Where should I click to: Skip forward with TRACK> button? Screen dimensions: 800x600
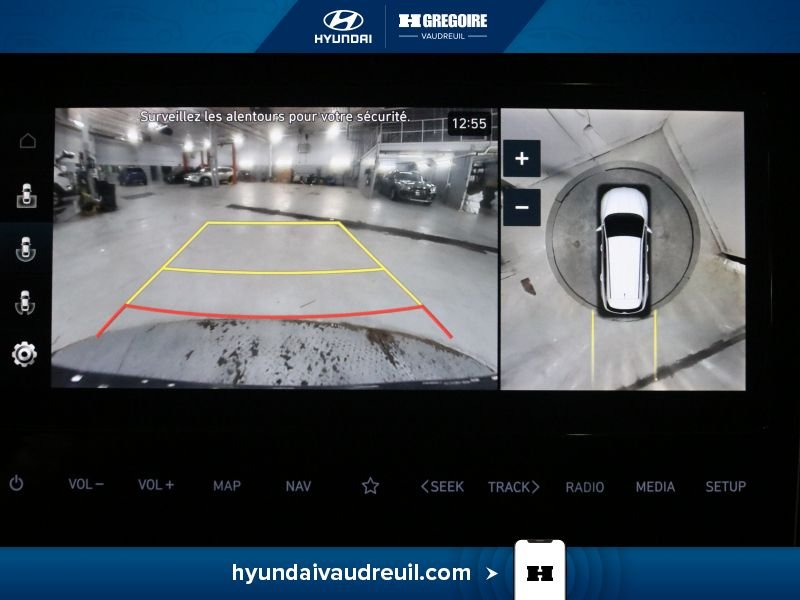click(x=514, y=487)
